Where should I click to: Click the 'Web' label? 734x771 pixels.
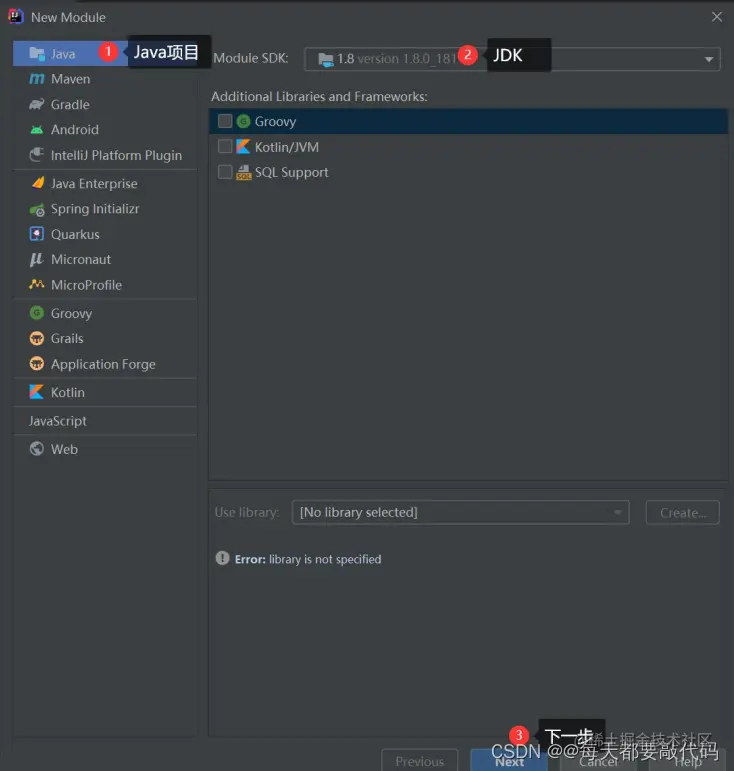point(64,449)
